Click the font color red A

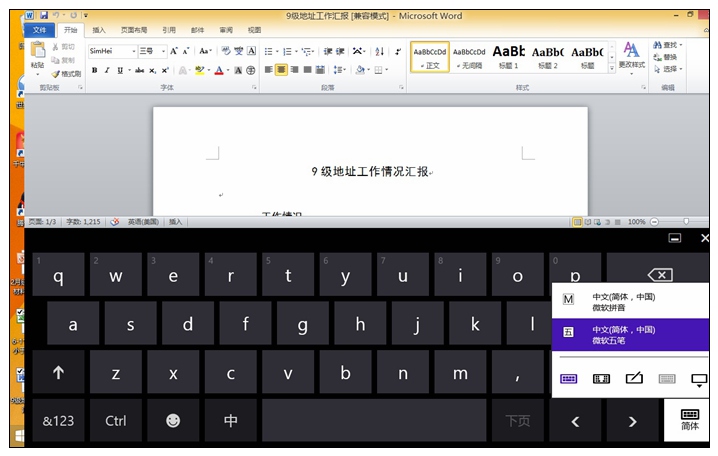(x=219, y=70)
